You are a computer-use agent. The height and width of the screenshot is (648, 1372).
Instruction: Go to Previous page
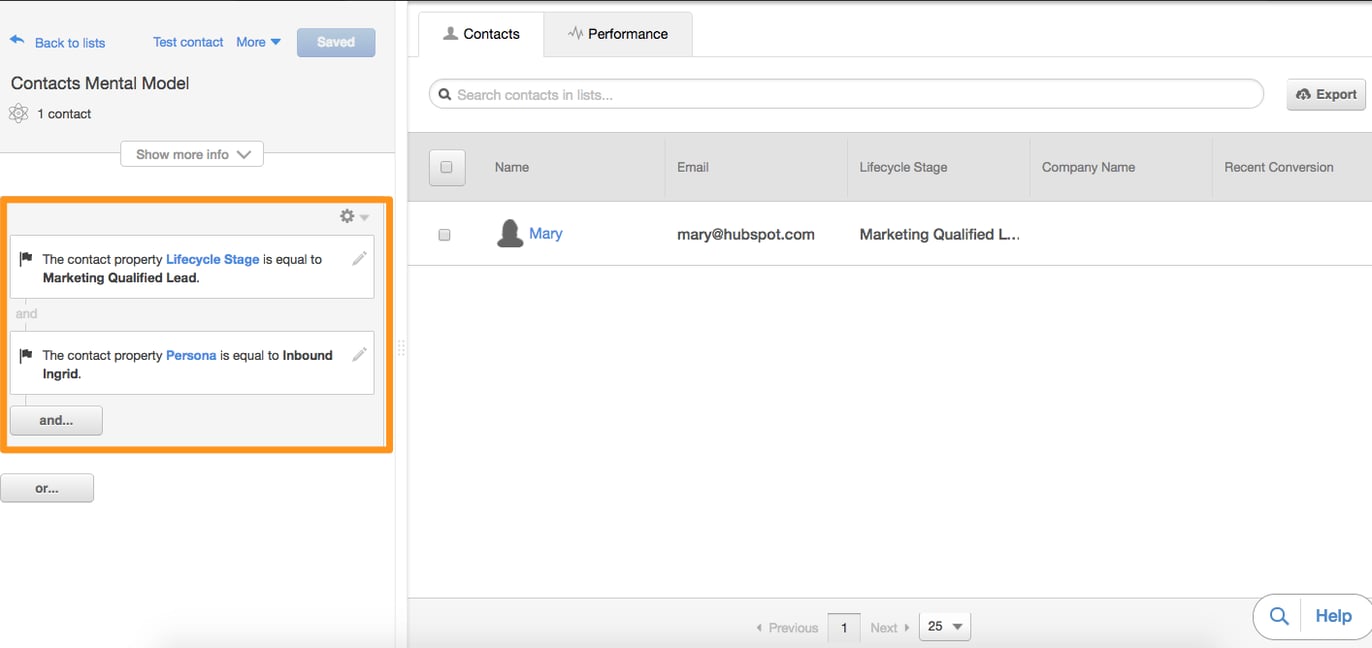point(787,628)
